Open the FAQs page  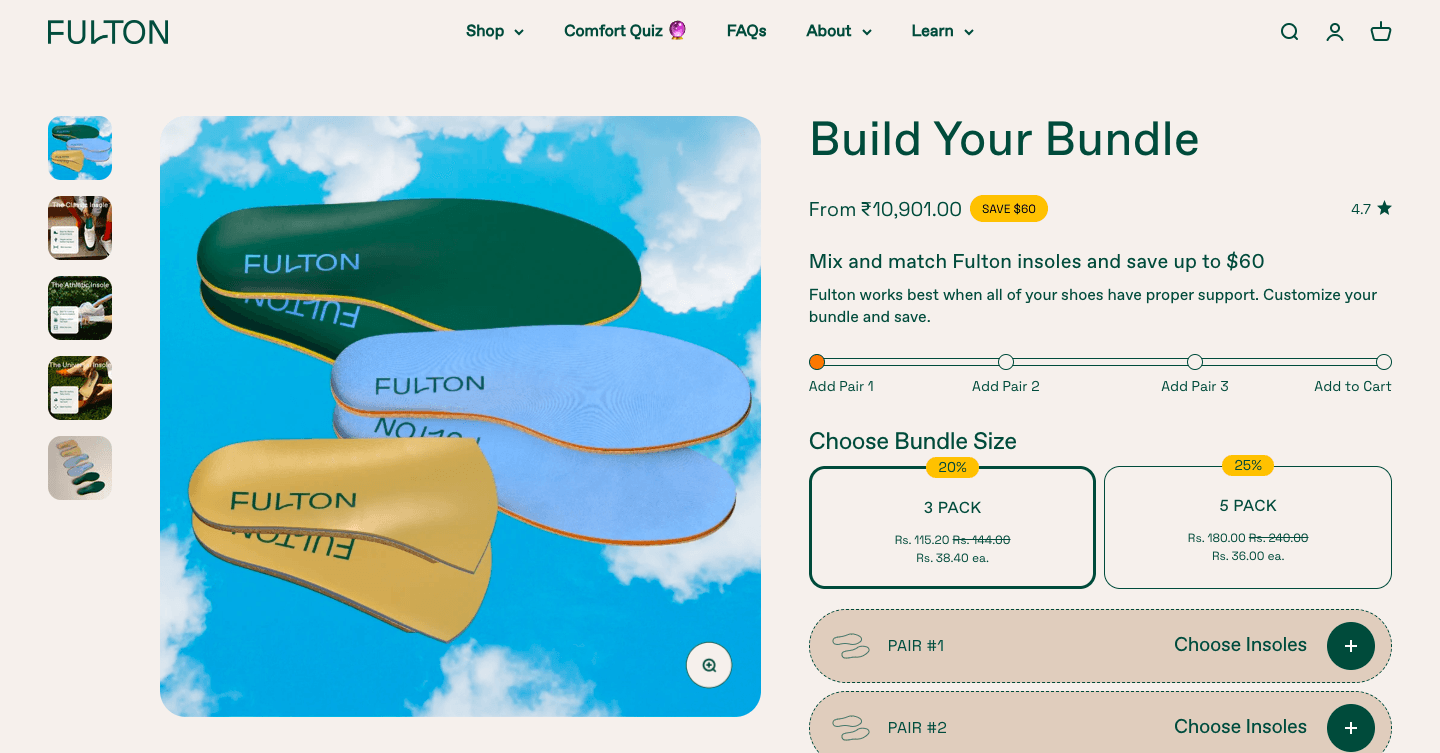(746, 31)
